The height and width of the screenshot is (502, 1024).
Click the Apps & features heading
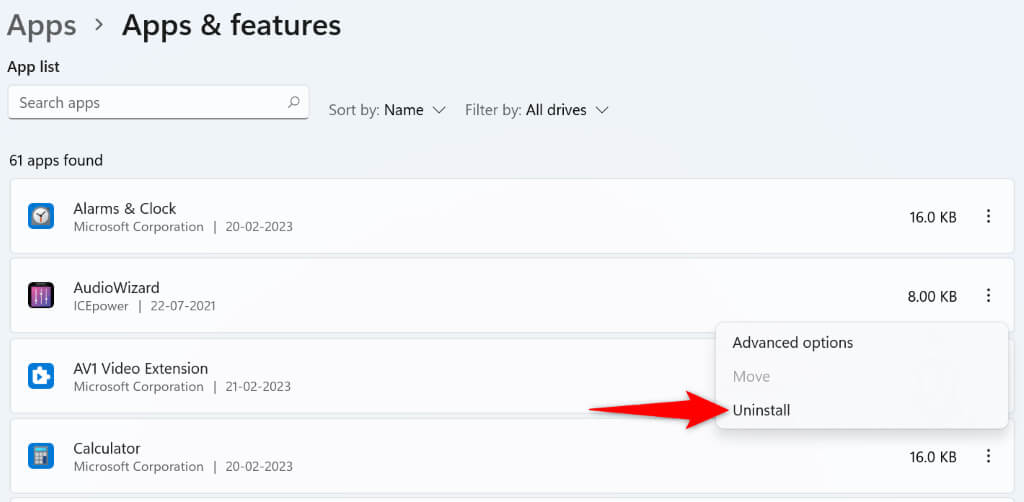231,25
